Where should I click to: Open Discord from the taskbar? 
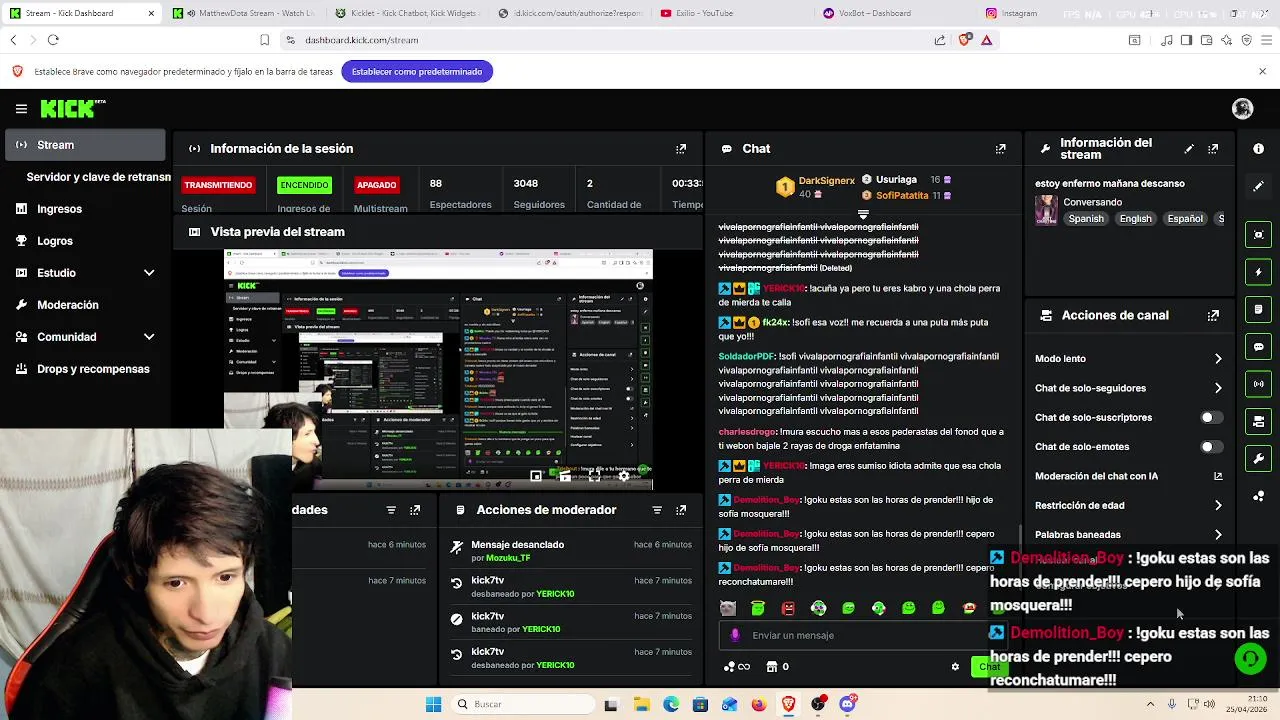tap(848, 704)
